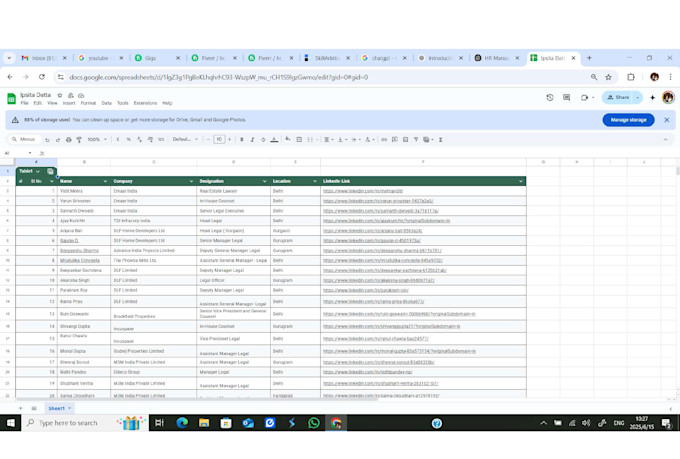Viewport: 680px width, 459px height.
Task: Open the Location column filter dropdown
Action: click(x=315, y=181)
